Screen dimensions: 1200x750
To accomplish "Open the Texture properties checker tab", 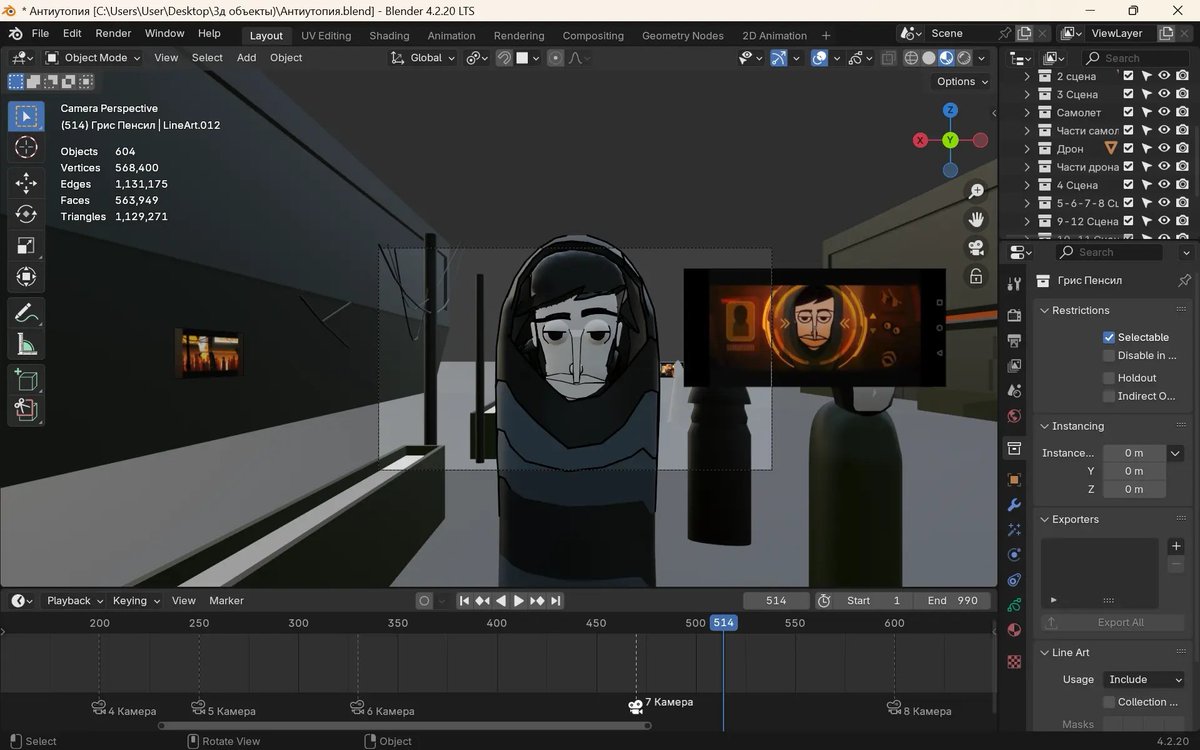I will pyautogui.click(x=1014, y=661).
